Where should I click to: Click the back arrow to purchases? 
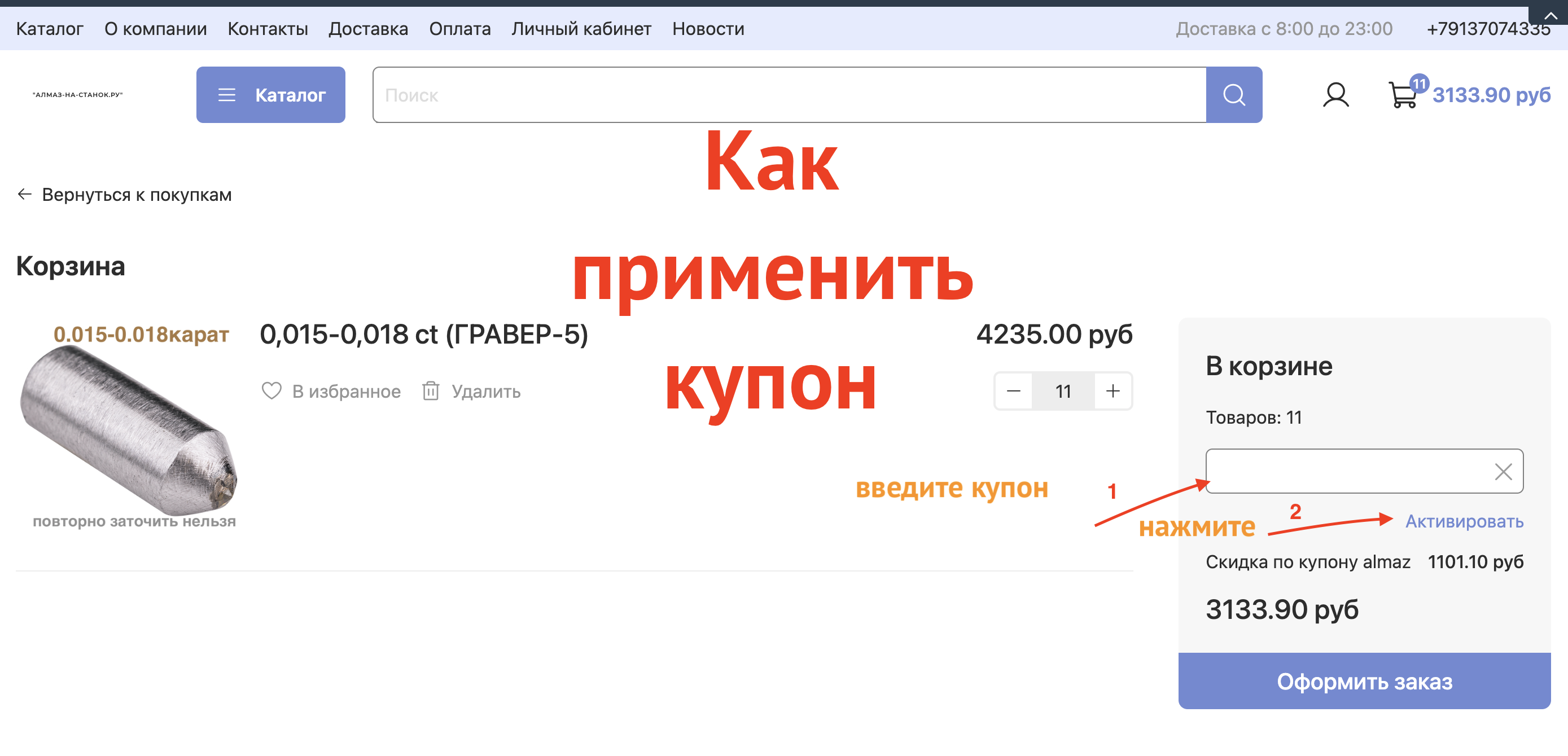24,194
